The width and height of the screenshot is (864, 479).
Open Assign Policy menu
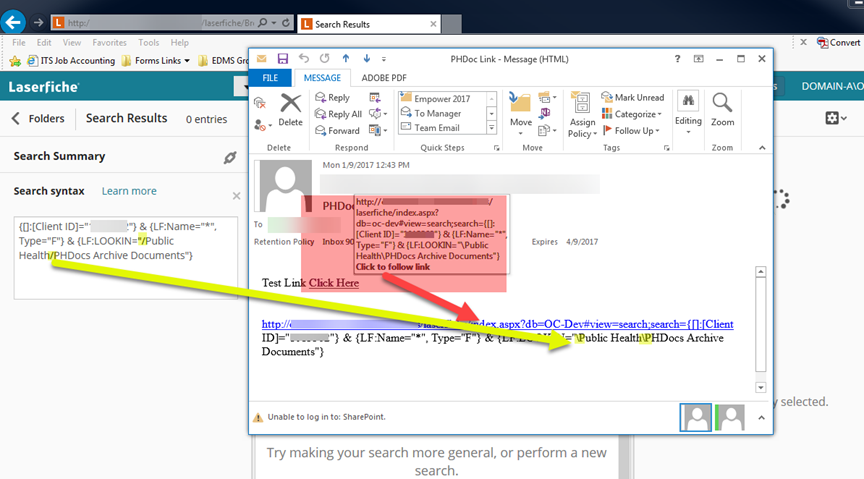582,115
